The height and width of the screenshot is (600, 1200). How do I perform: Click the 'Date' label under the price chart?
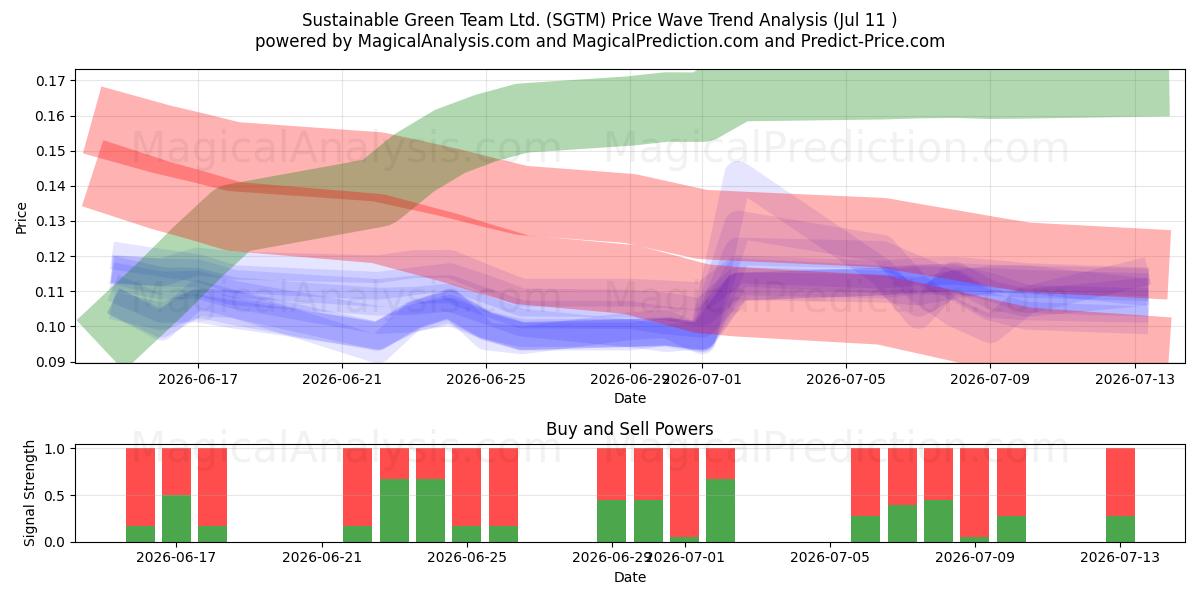point(630,398)
